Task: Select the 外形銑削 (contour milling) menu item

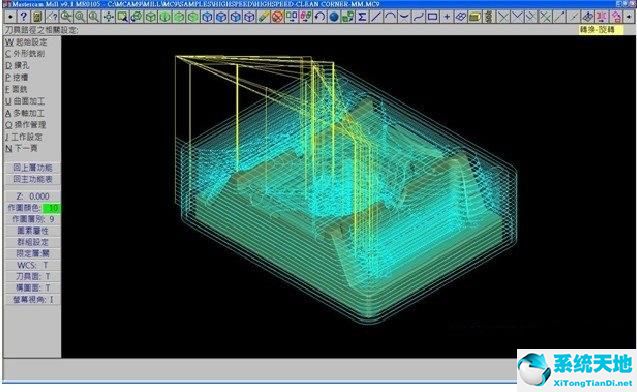Action: pos(25,54)
